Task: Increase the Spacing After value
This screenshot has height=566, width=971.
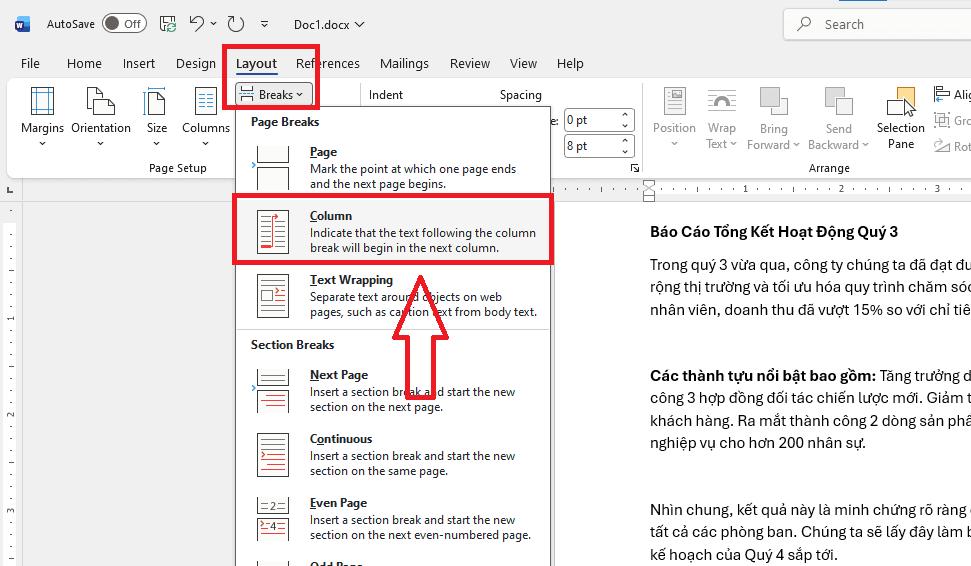Action: tap(625, 141)
